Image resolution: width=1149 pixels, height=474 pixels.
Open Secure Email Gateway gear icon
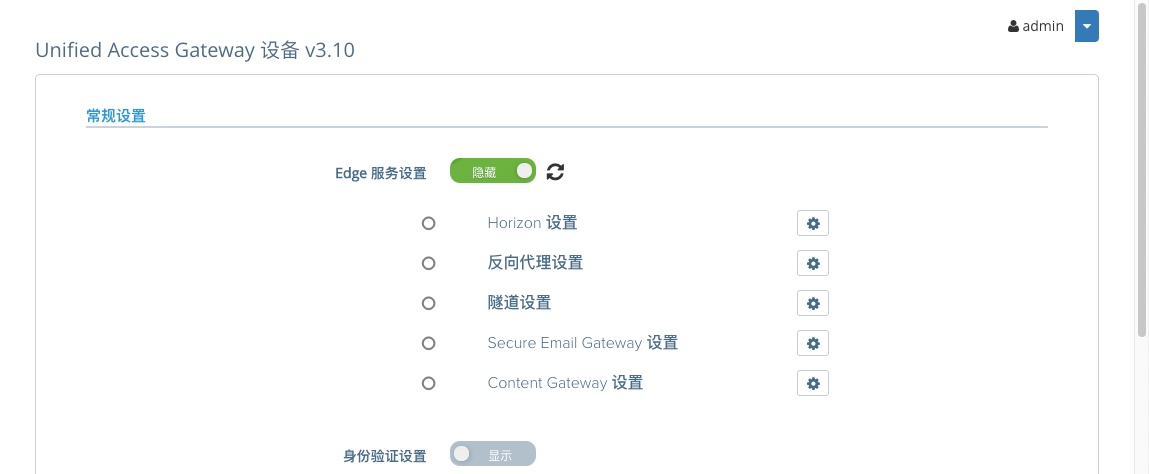point(813,343)
